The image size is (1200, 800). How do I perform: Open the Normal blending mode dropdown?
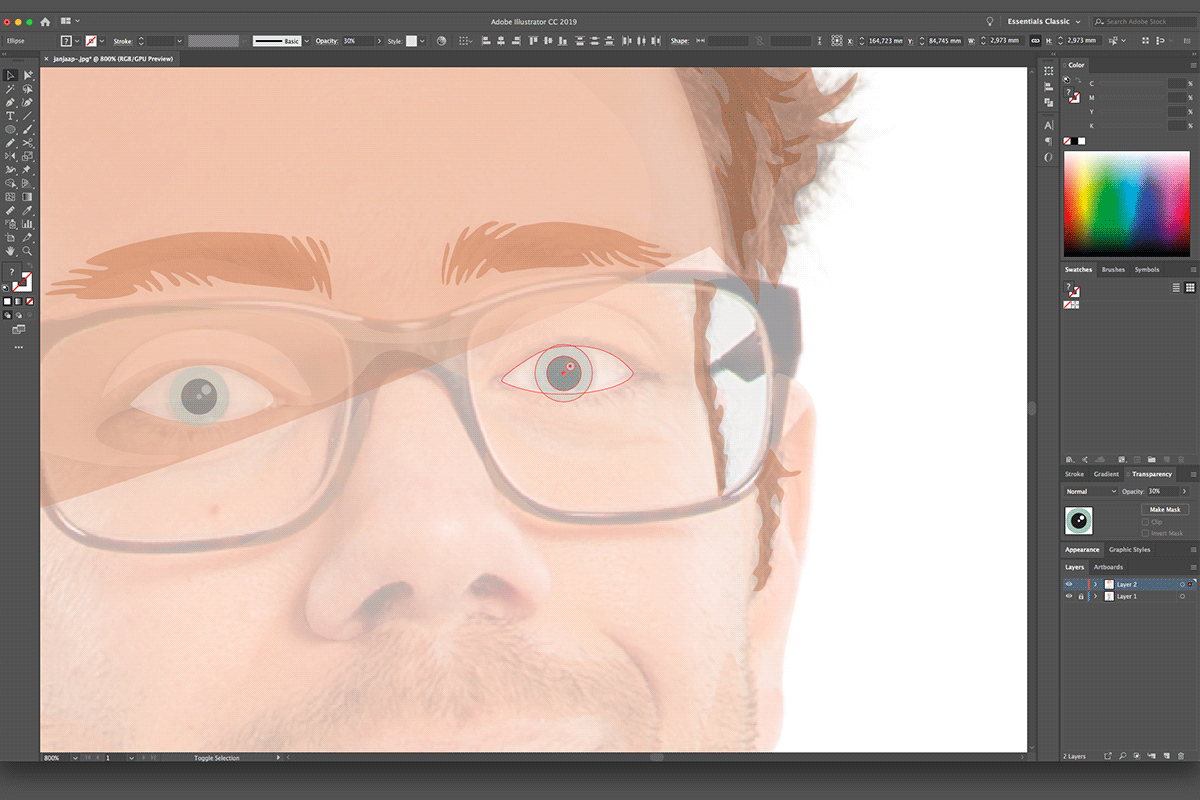[x=1091, y=491]
